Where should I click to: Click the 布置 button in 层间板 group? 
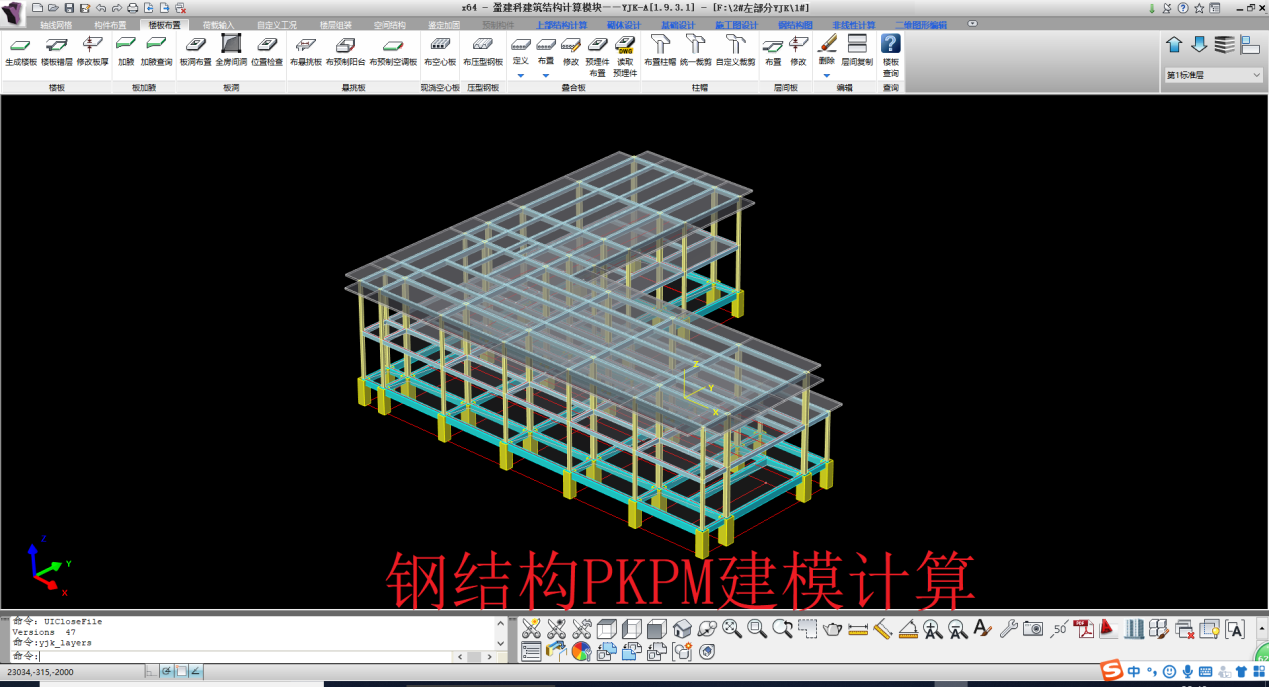click(773, 51)
